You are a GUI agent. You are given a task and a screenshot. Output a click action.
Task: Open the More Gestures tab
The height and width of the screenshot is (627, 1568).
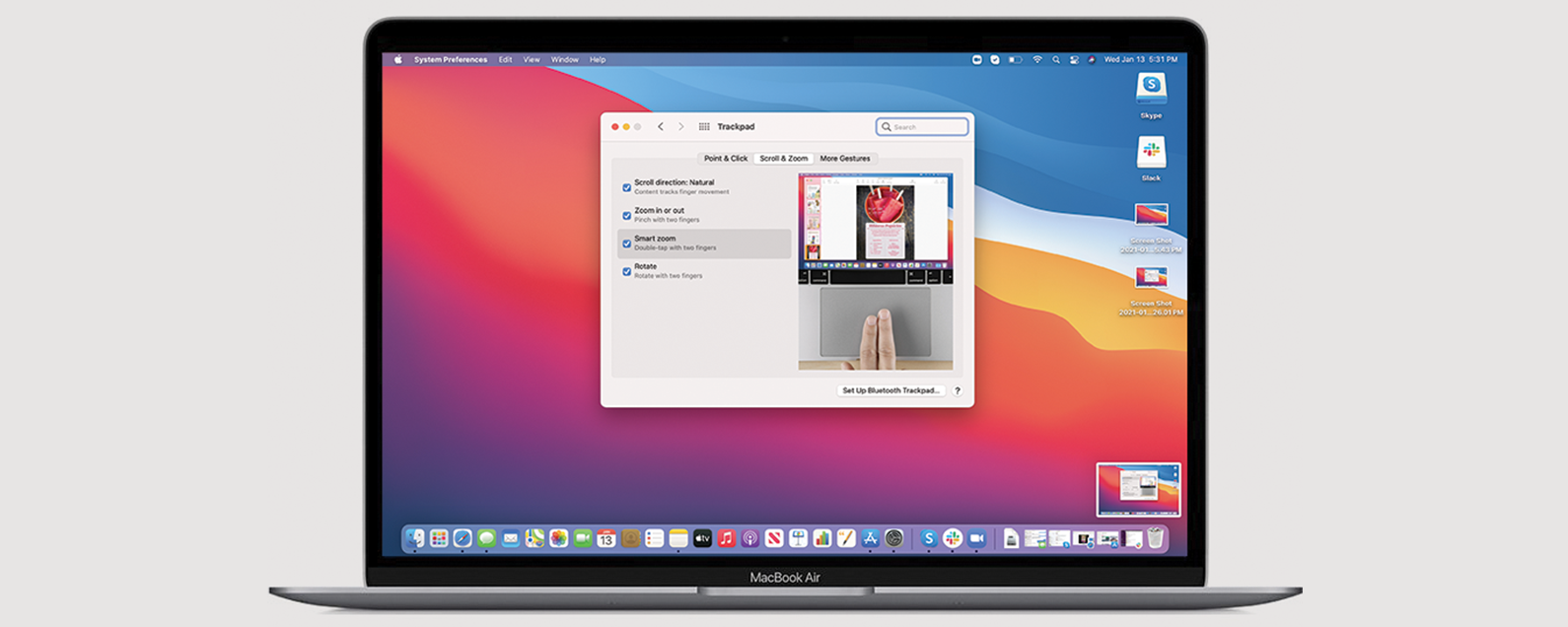(x=845, y=158)
